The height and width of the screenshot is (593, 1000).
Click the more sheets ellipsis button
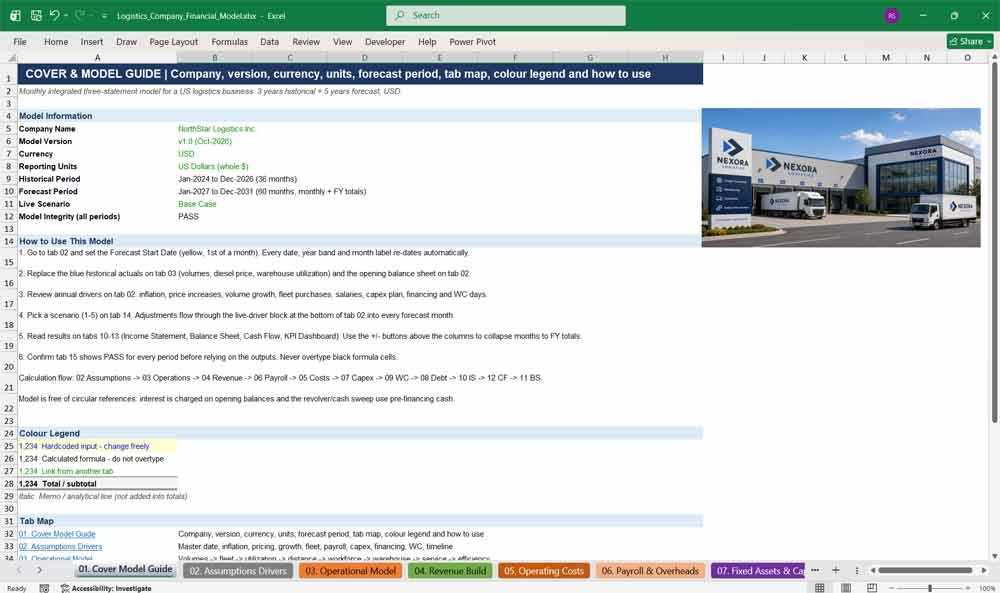pos(814,570)
